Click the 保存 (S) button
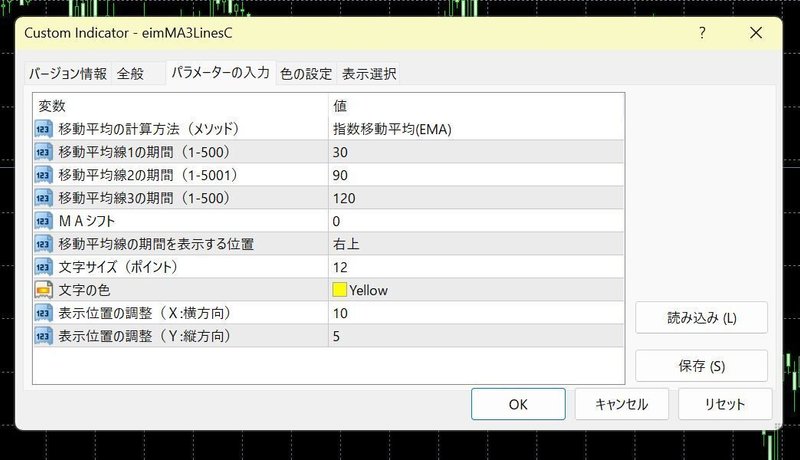The image size is (800, 460). (701, 366)
